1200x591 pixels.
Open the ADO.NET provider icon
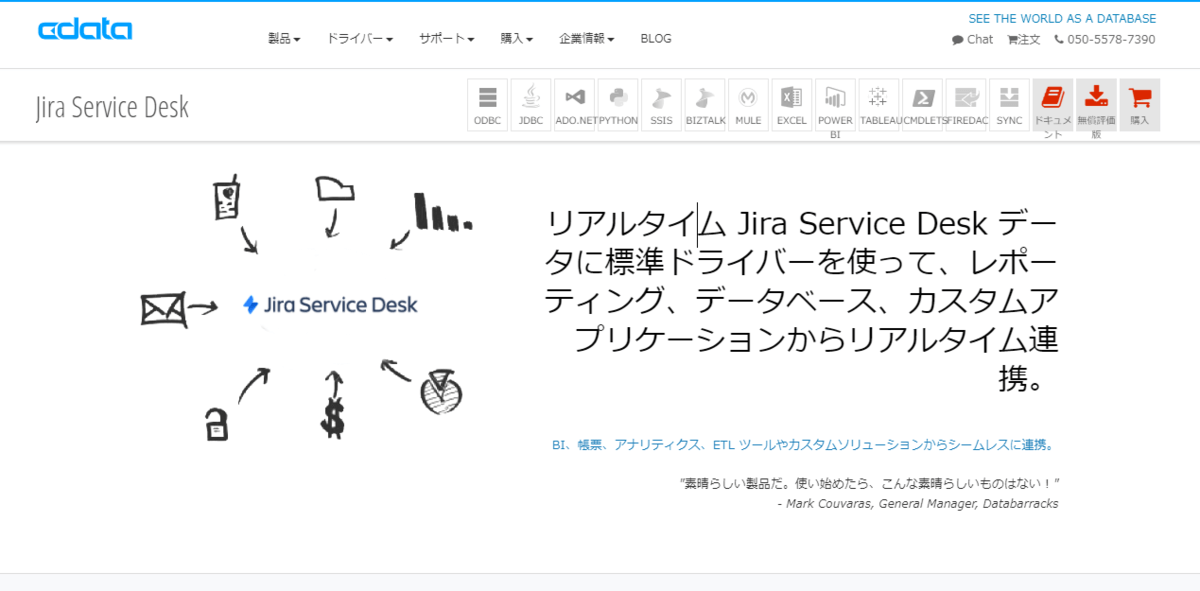574,104
